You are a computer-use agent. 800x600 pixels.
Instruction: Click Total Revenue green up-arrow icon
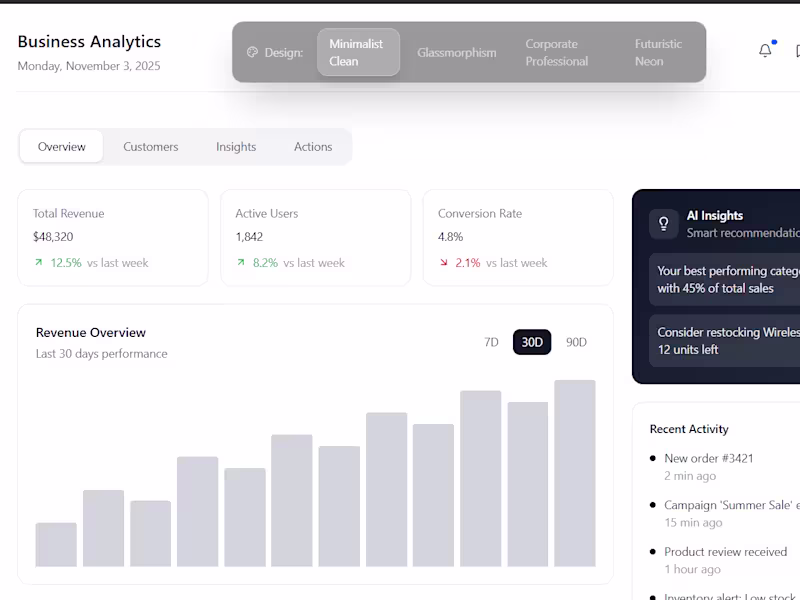point(38,262)
